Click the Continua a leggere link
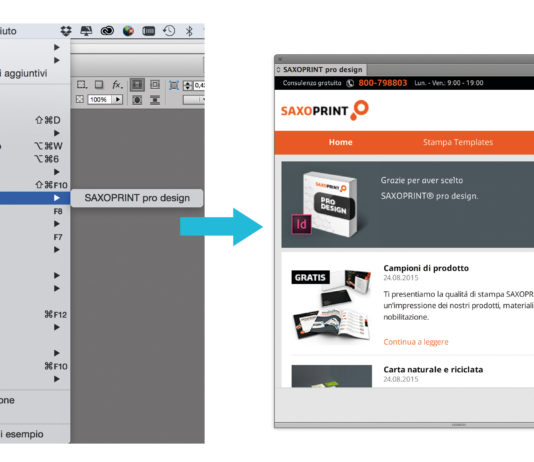The image size is (534, 462). point(416,342)
